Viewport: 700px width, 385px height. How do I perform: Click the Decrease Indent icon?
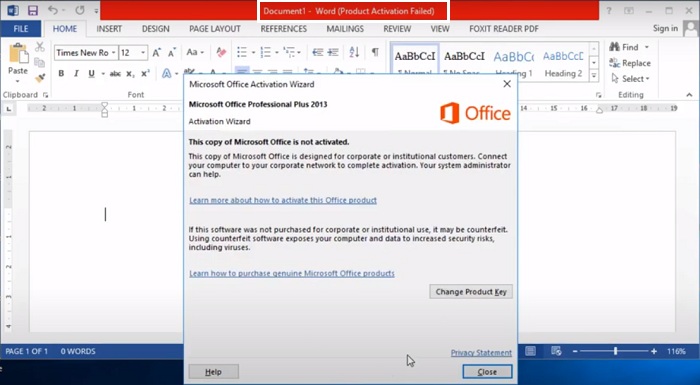click(x=317, y=53)
